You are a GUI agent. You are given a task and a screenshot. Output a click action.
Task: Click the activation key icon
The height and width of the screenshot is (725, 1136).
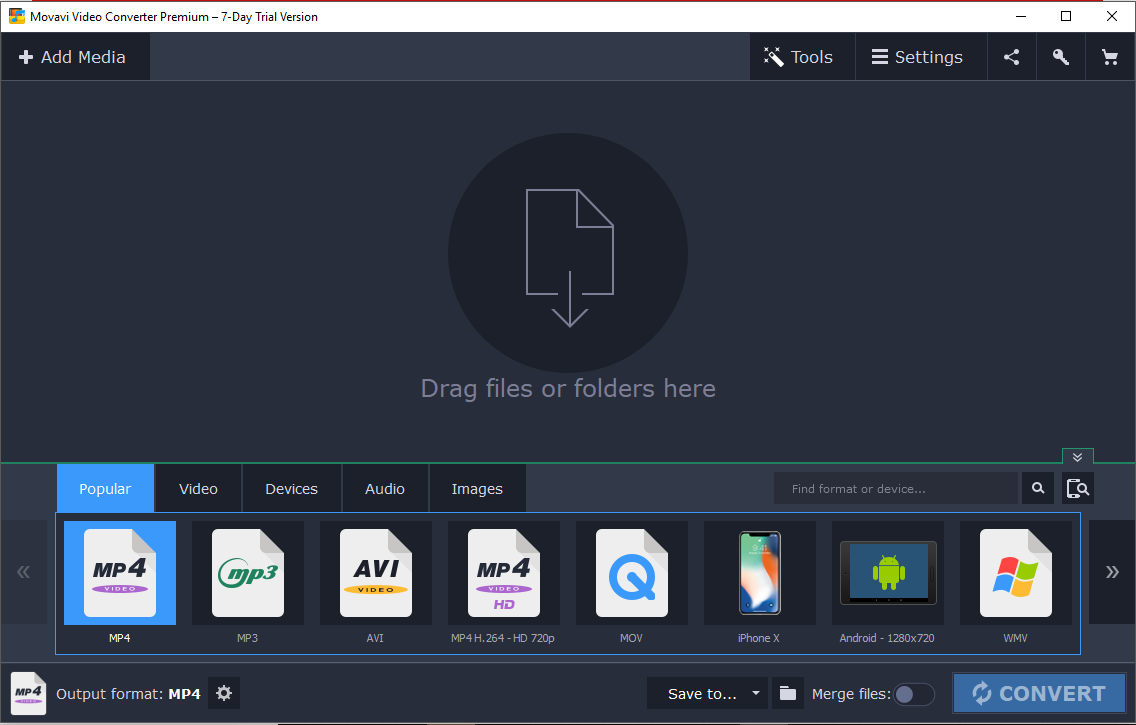(1060, 56)
